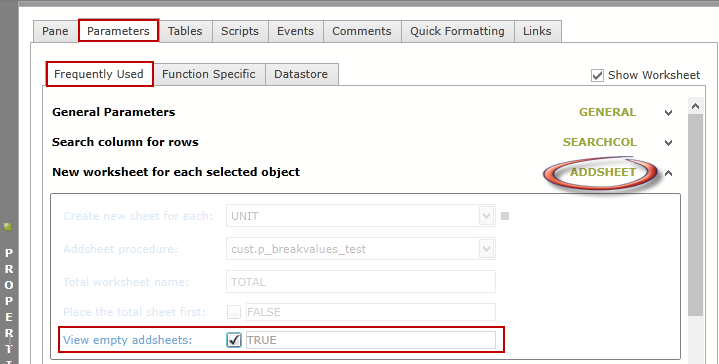Click the FALSE value field

pyautogui.click(x=371, y=312)
